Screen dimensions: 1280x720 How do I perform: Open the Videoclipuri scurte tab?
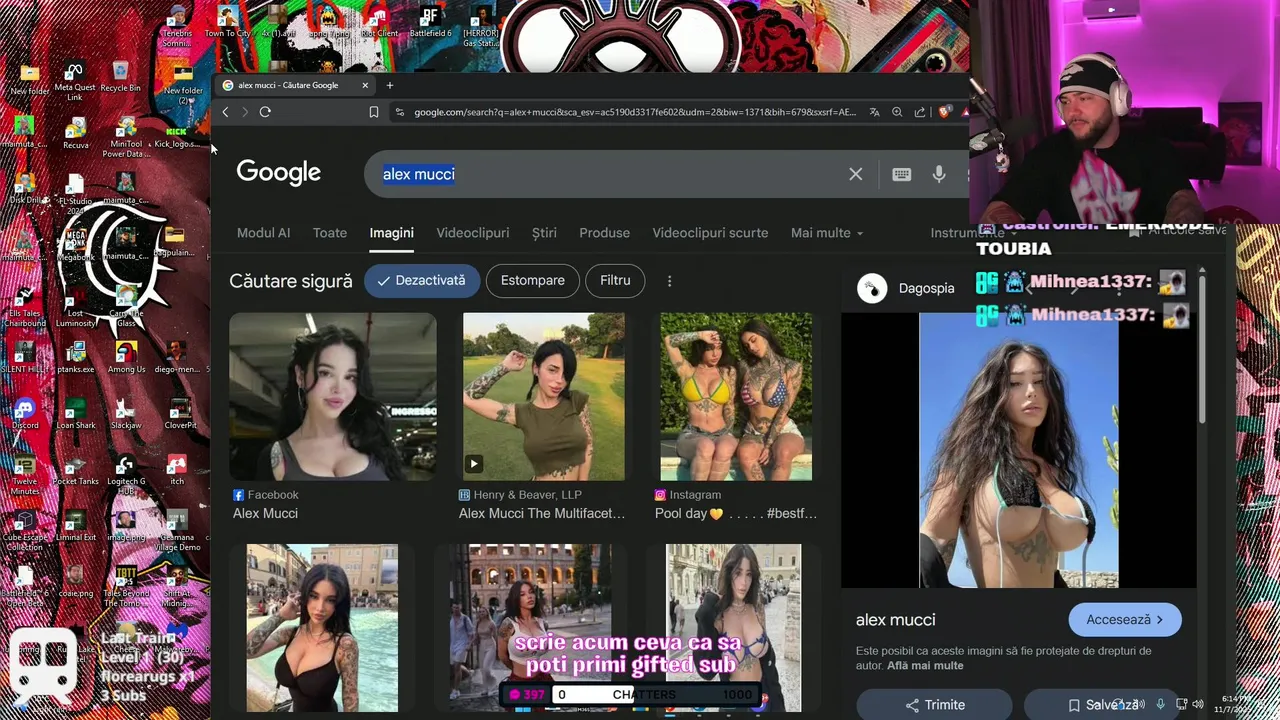point(710,233)
